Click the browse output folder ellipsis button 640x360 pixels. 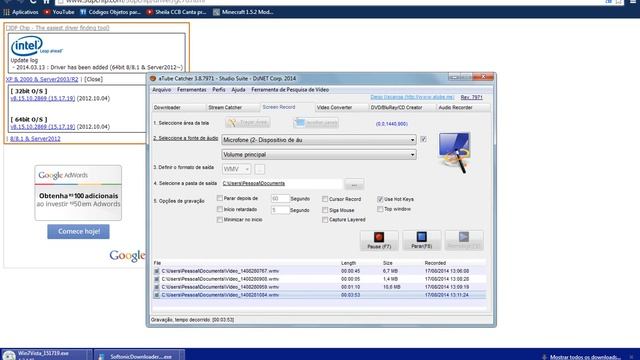point(354,185)
